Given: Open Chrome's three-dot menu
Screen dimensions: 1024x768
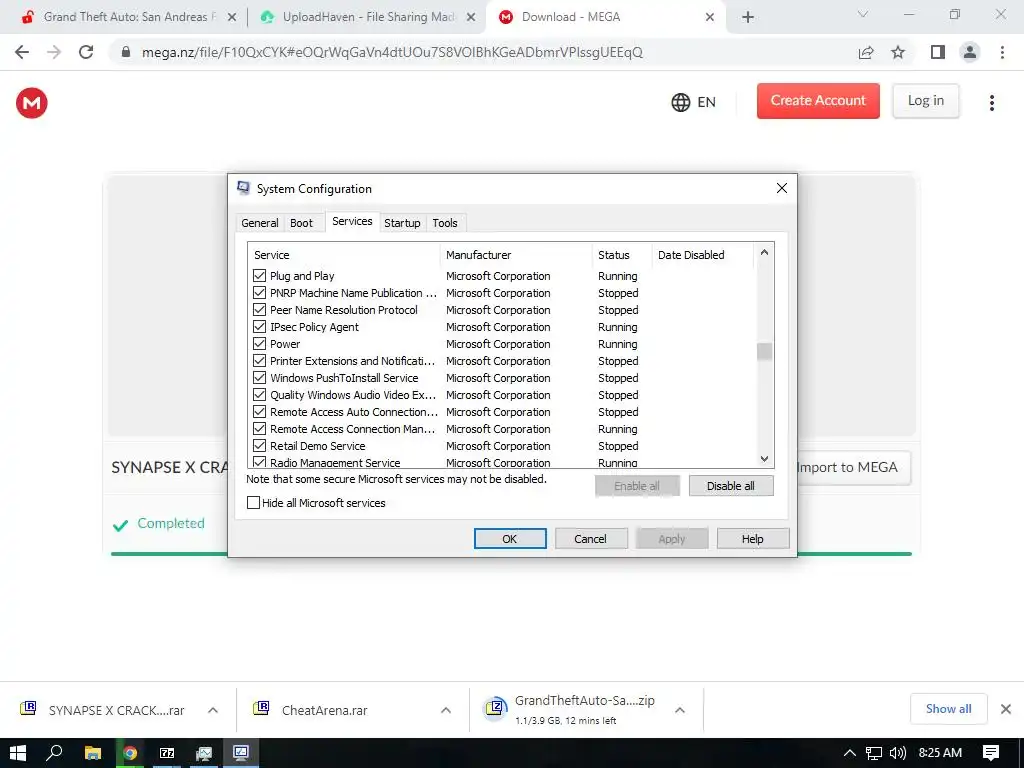Looking at the screenshot, I should (1002, 52).
